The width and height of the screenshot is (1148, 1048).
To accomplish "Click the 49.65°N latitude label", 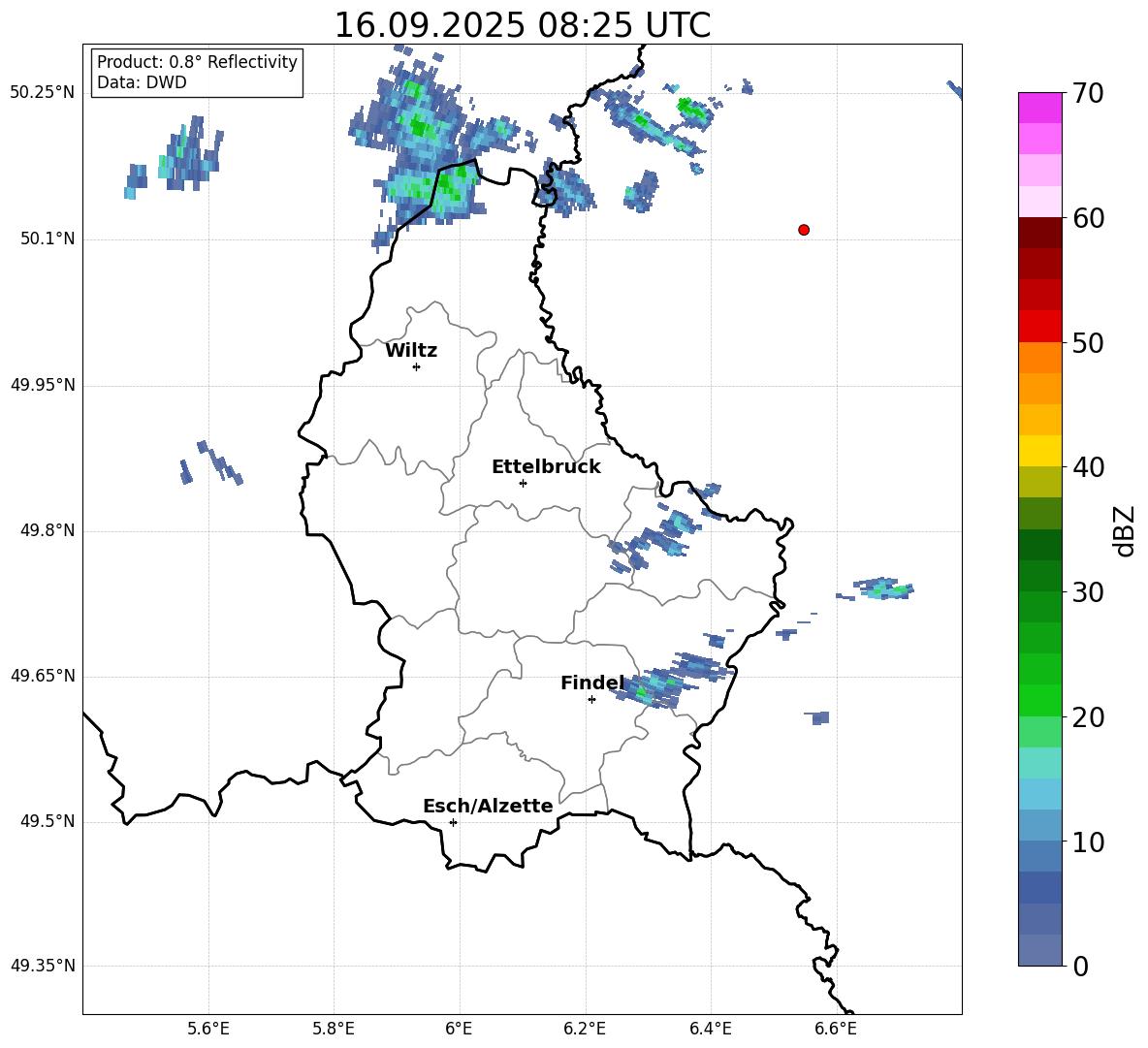I will [43, 676].
